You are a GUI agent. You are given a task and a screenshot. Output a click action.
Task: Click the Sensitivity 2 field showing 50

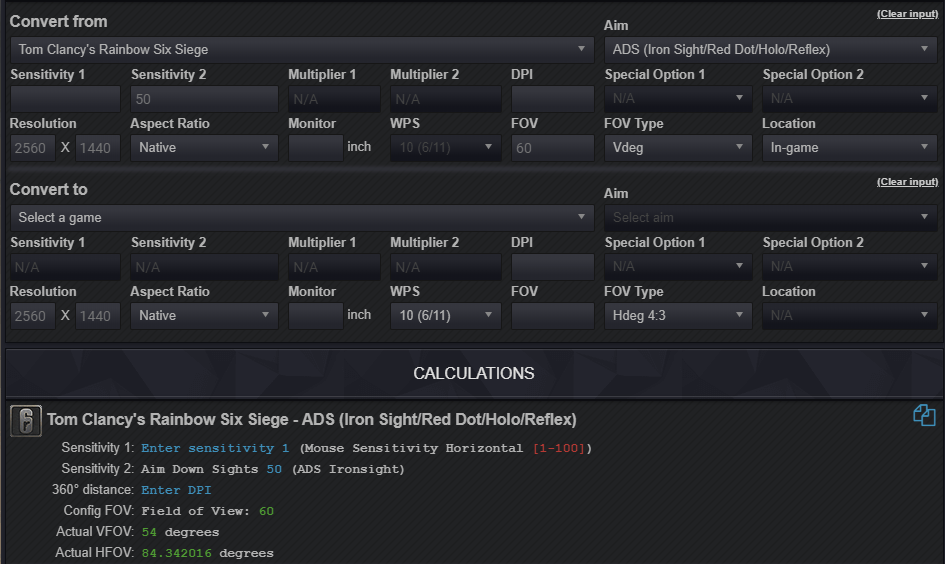click(x=204, y=99)
